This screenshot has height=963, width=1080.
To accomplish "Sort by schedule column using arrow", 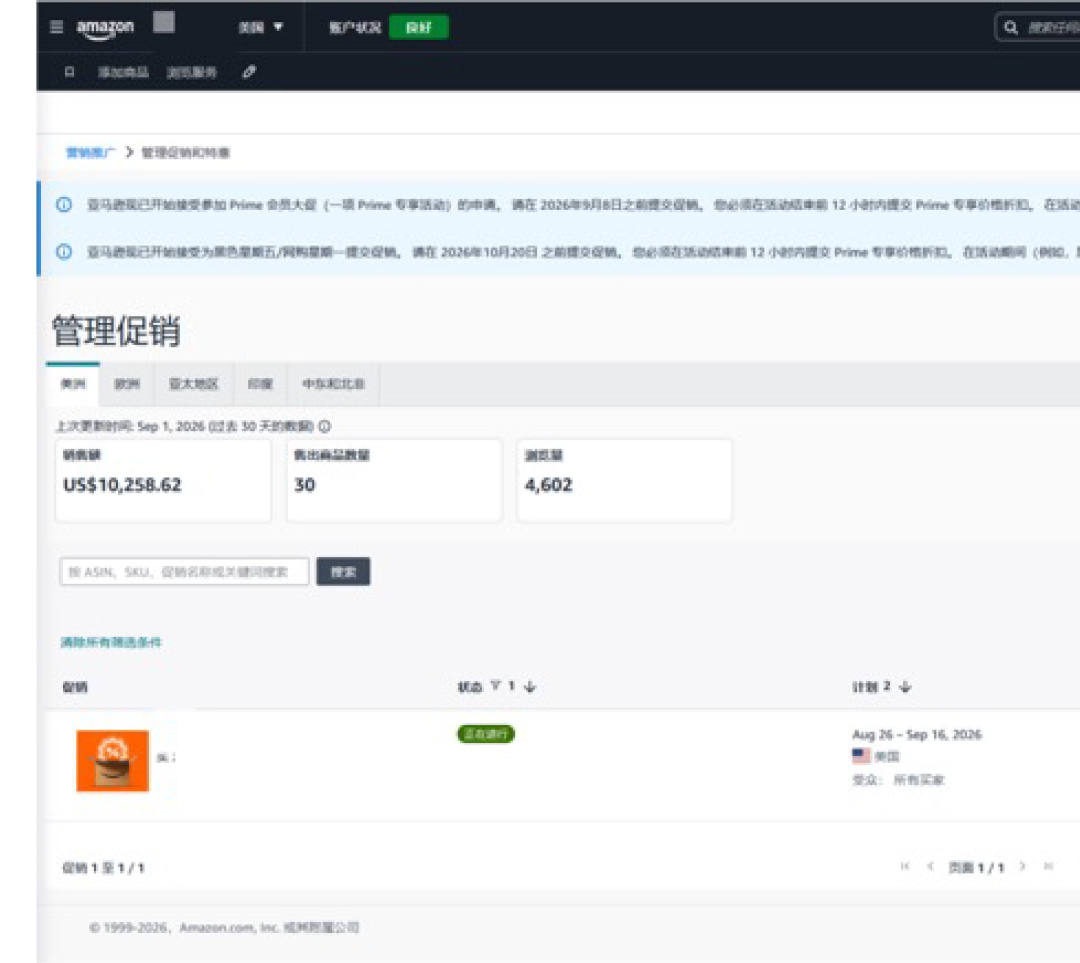I will 905,687.
